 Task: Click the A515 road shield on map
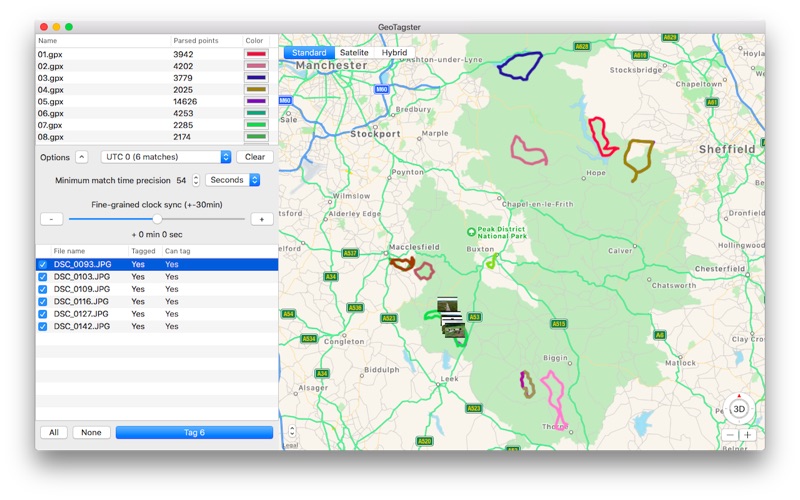coord(559,323)
